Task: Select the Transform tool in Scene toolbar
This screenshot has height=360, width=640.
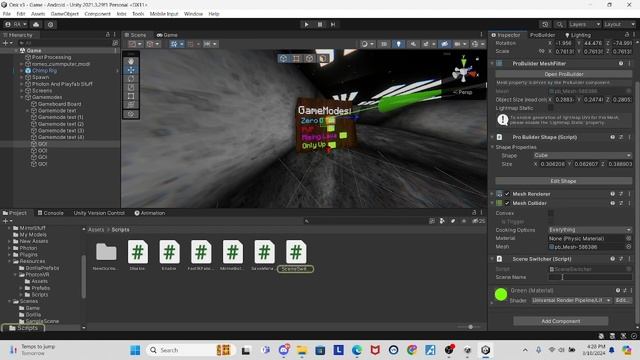Action: click(x=131, y=105)
